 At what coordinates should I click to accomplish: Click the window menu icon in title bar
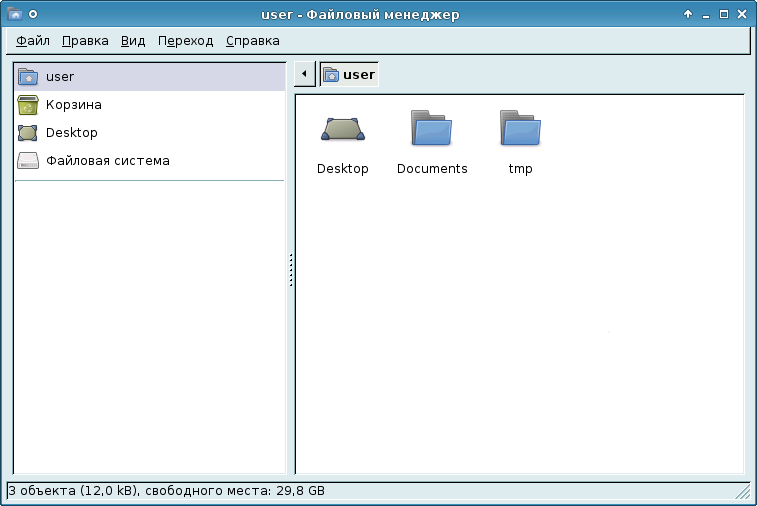click(x=15, y=14)
